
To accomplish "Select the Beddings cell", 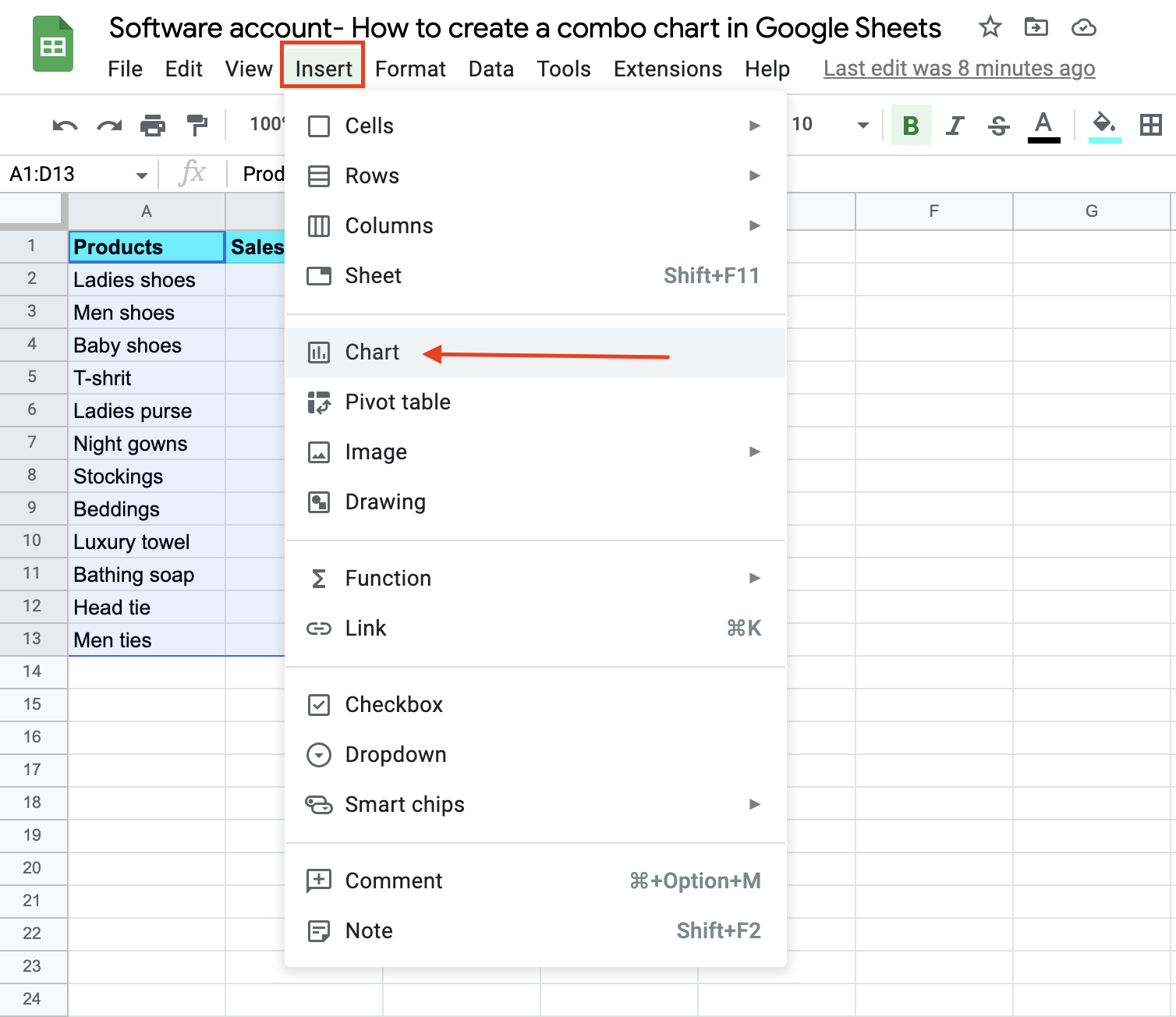I will [147, 508].
